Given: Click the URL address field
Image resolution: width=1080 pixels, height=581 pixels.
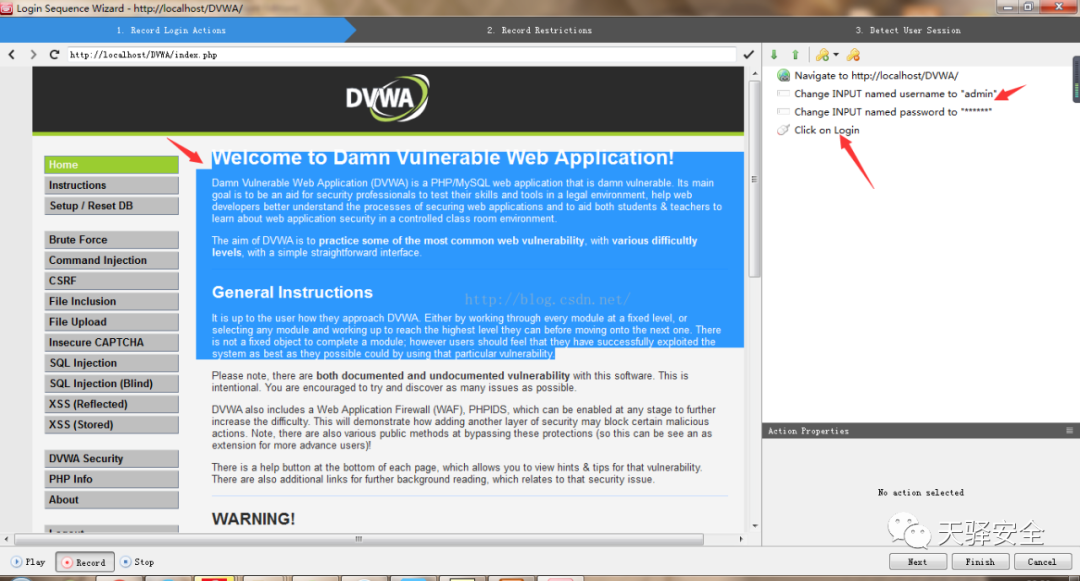Looking at the screenshot, I should 402,54.
